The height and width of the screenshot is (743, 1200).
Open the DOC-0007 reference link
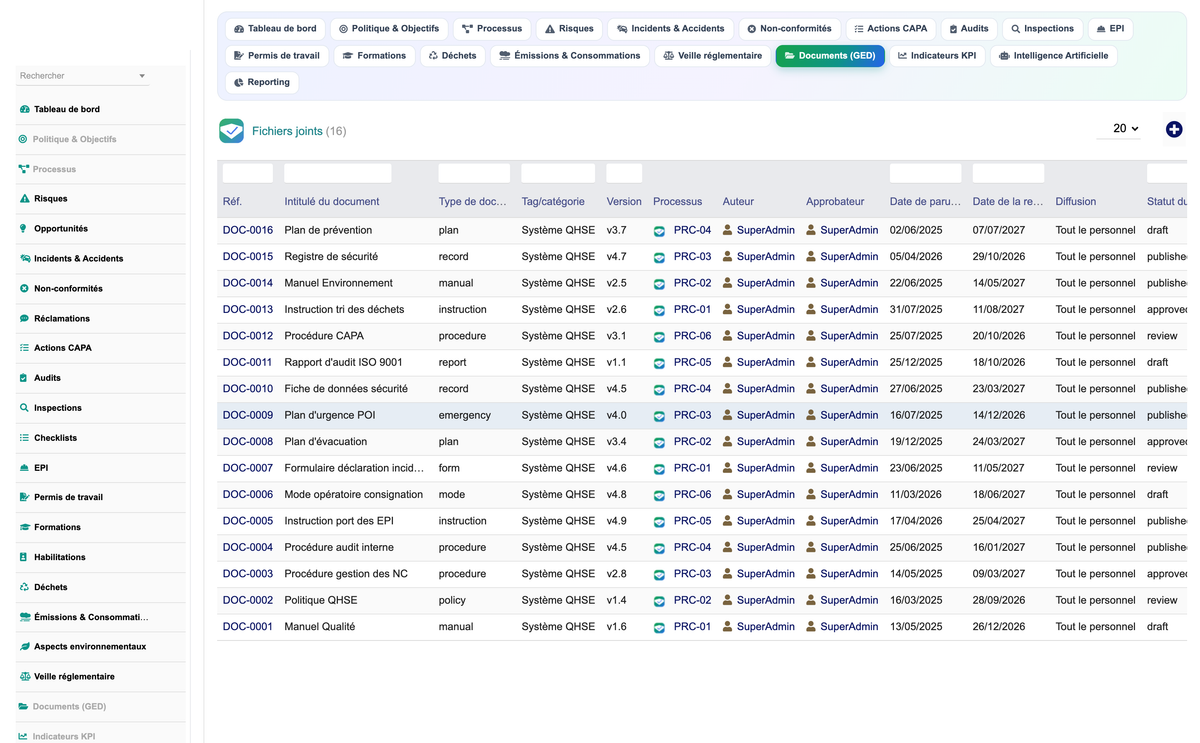[248, 468]
